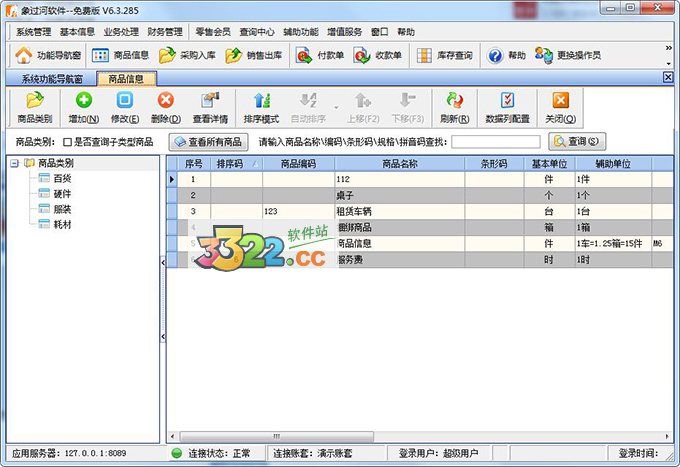
Task: Select the 百货 category in tree
Action: click(x=62, y=178)
